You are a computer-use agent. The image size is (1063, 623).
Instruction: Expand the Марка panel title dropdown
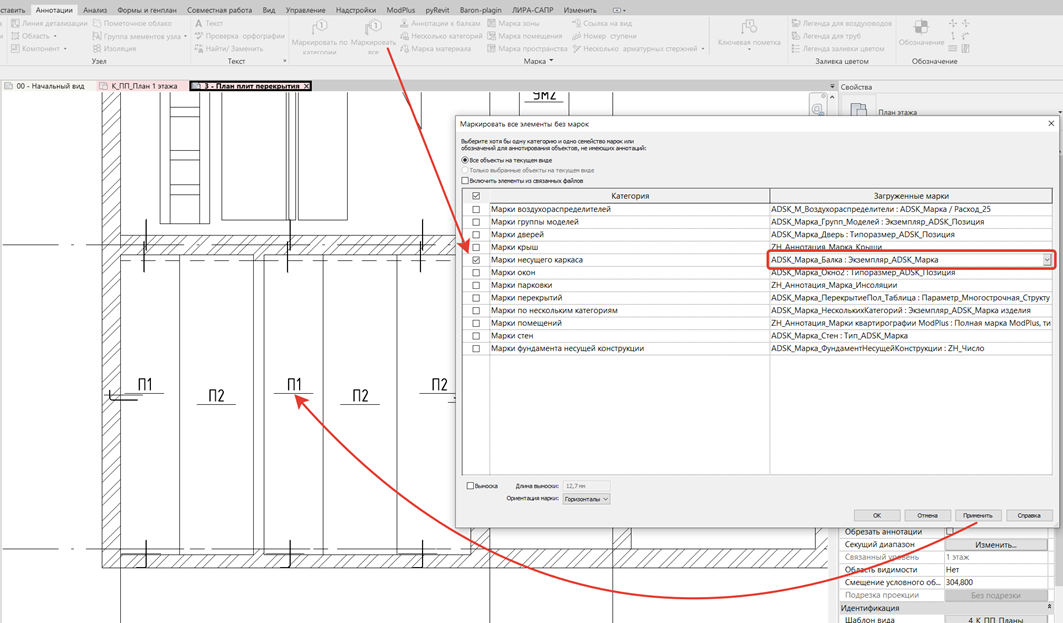coord(551,61)
